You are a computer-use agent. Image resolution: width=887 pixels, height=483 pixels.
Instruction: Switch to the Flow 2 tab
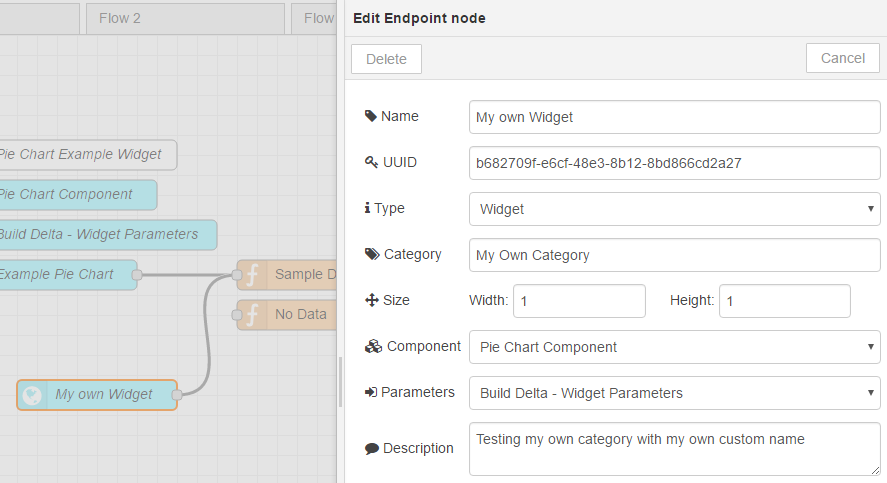(x=185, y=19)
